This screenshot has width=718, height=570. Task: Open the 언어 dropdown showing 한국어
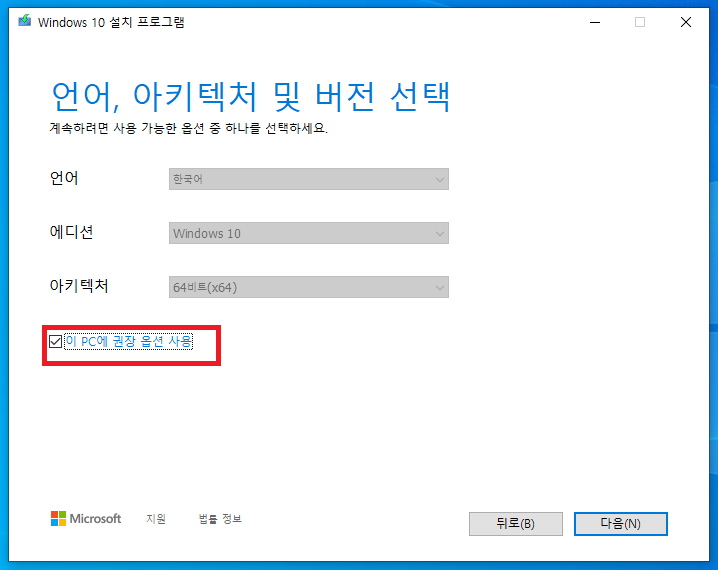pyautogui.click(x=309, y=179)
